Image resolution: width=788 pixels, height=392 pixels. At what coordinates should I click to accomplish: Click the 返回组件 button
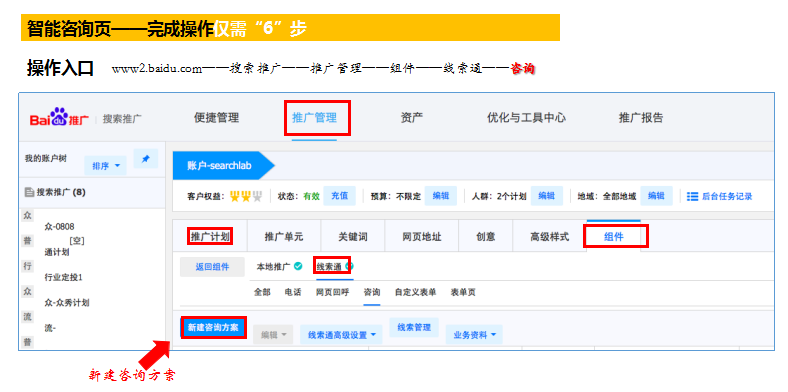pyautogui.click(x=212, y=267)
